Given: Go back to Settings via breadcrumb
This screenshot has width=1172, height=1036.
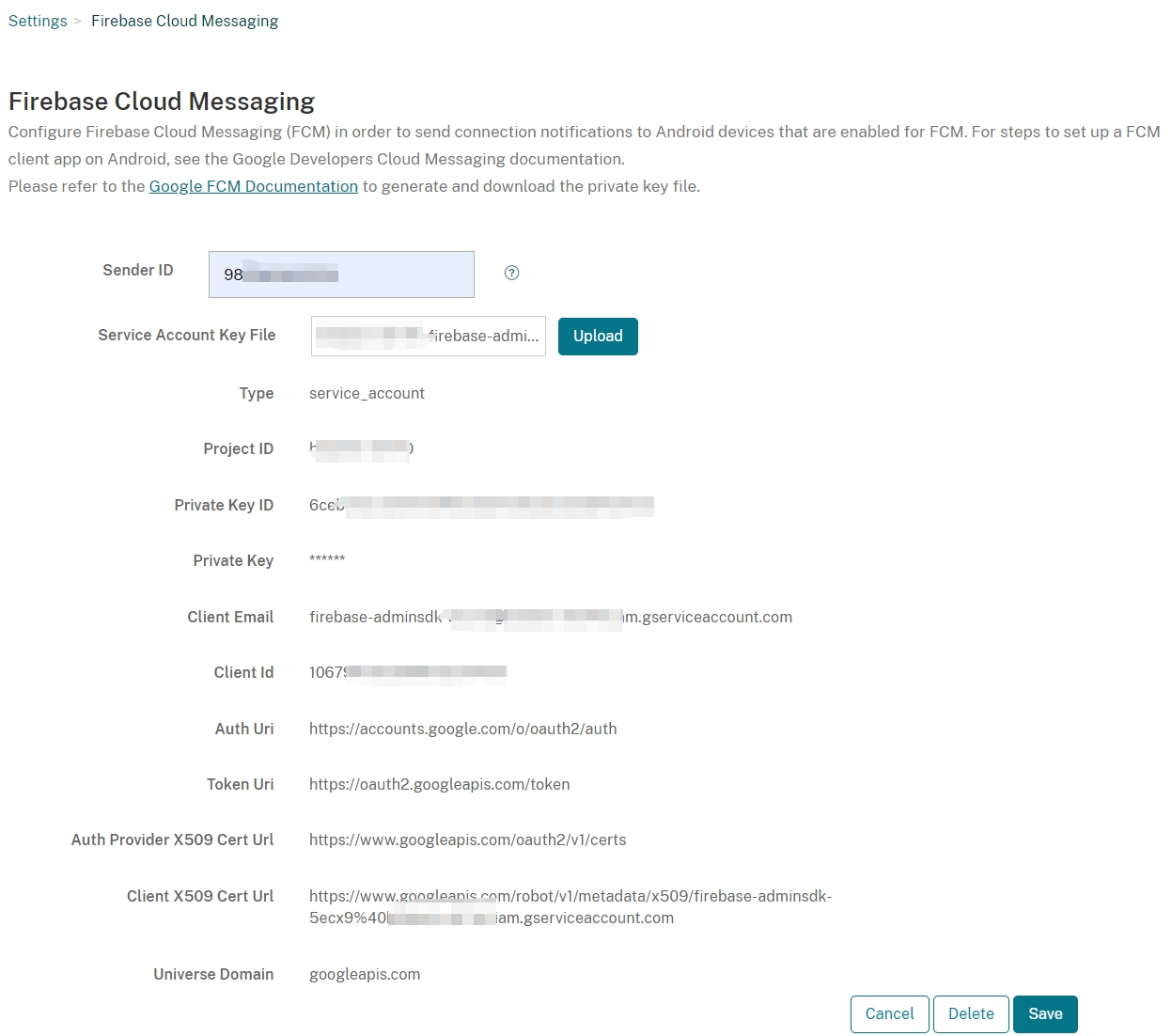Looking at the screenshot, I should point(38,21).
